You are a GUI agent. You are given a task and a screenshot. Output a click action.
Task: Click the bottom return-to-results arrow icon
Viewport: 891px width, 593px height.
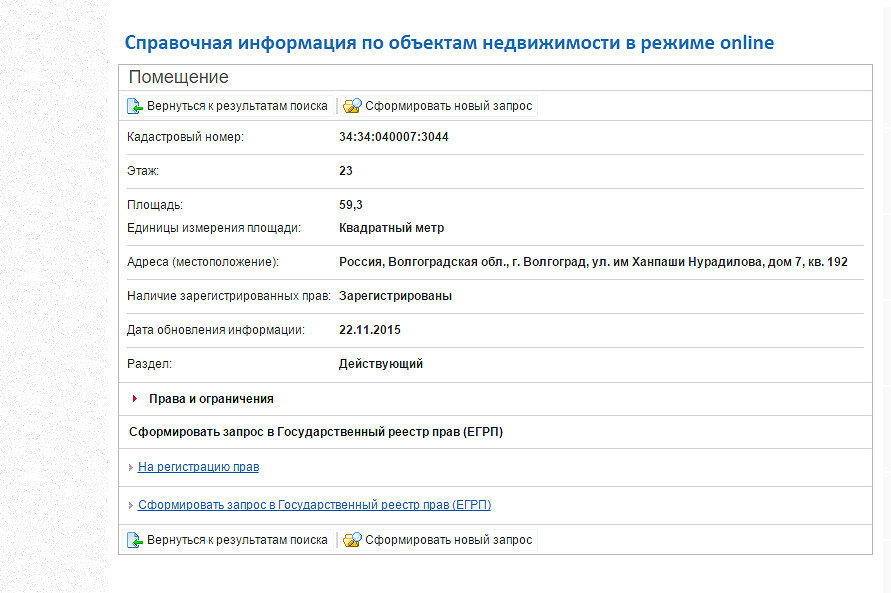point(135,540)
